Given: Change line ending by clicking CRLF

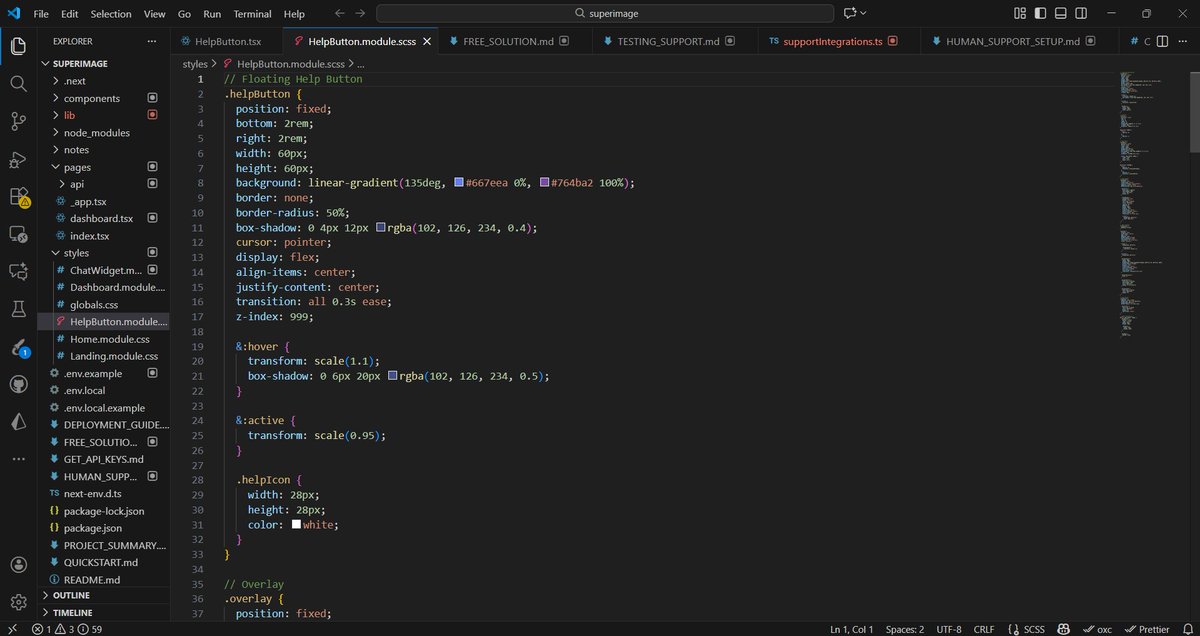Looking at the screenshot, I should coord(983,628).
